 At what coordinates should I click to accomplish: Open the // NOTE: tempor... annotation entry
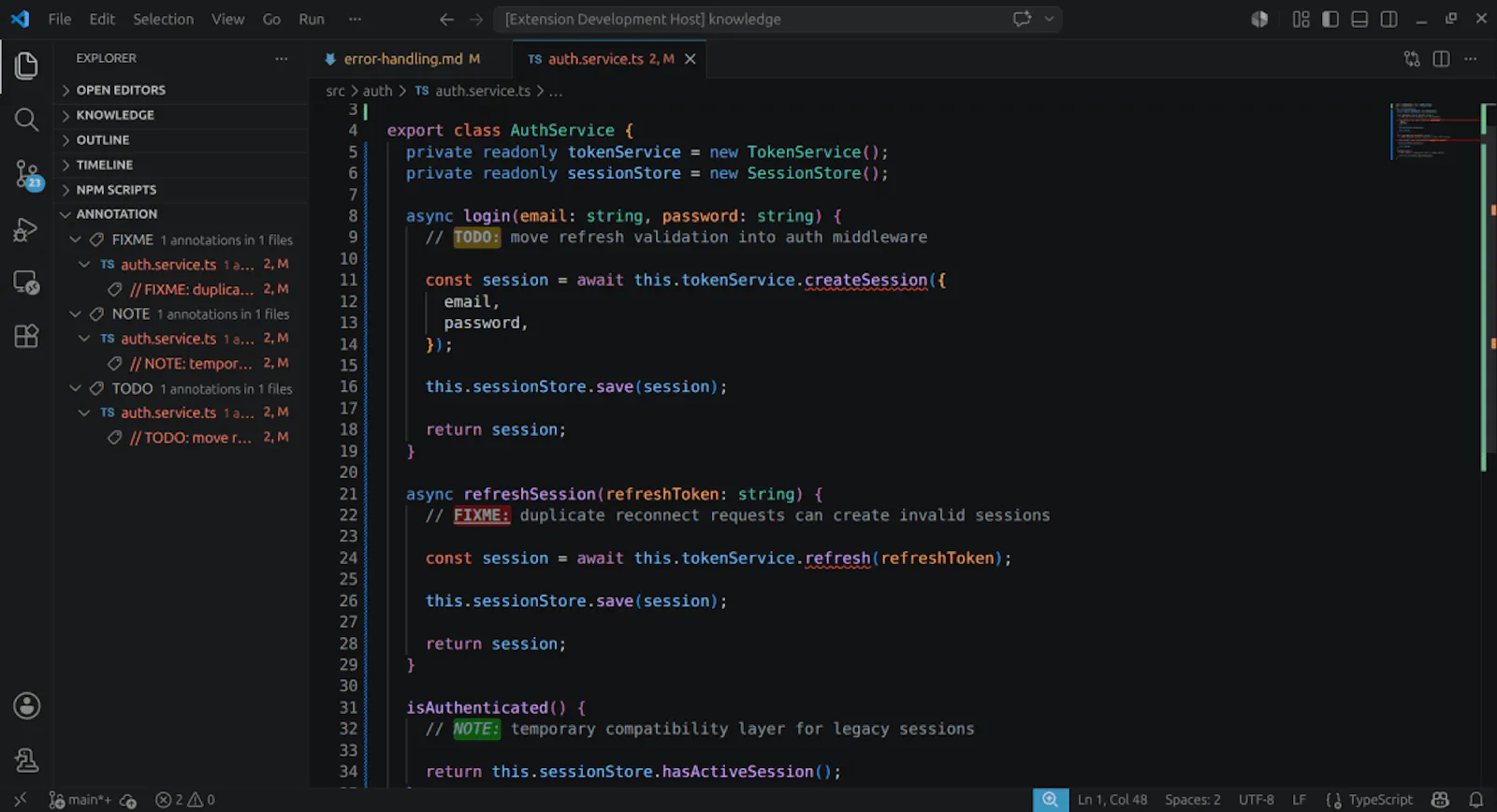point(181,363)
